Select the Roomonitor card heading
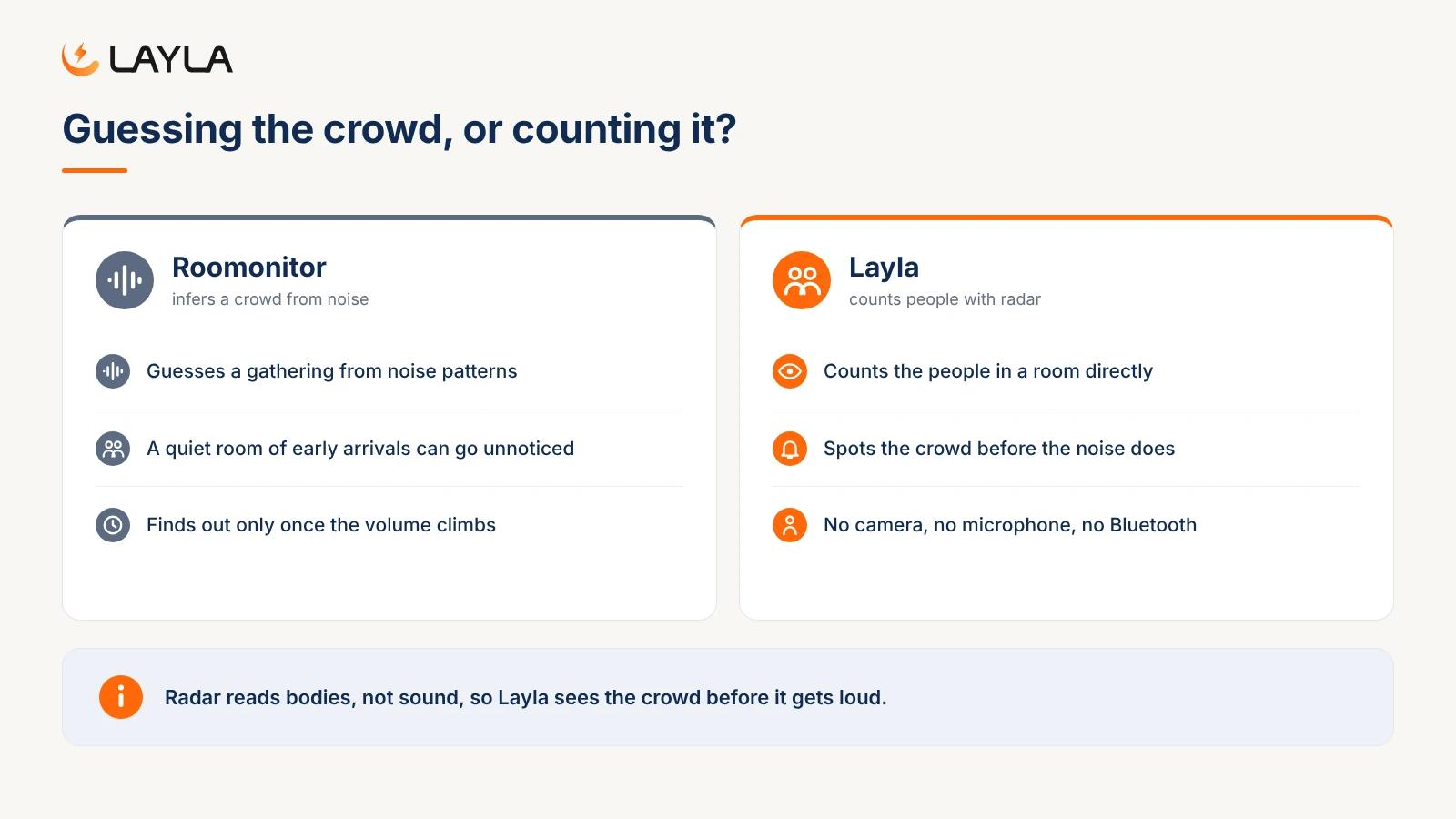This screenshot has height=819, width=1456. (248, 268)
